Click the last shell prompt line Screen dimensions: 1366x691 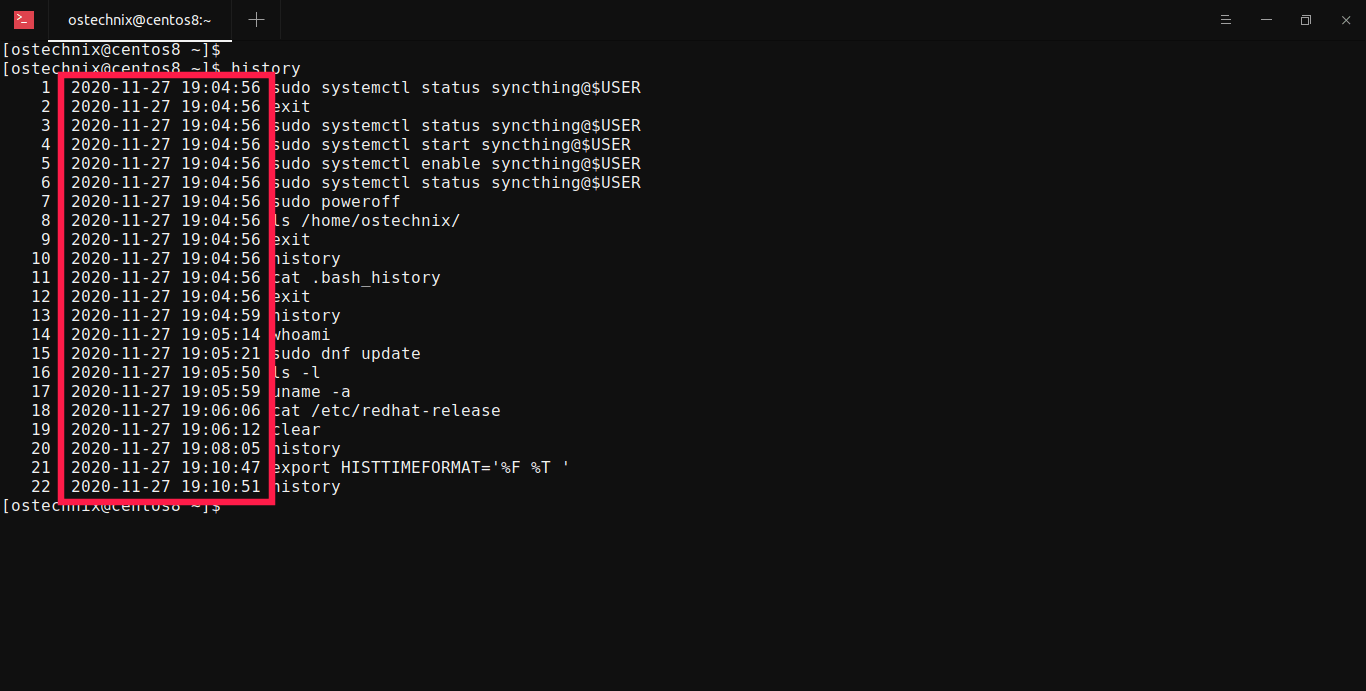111,506
